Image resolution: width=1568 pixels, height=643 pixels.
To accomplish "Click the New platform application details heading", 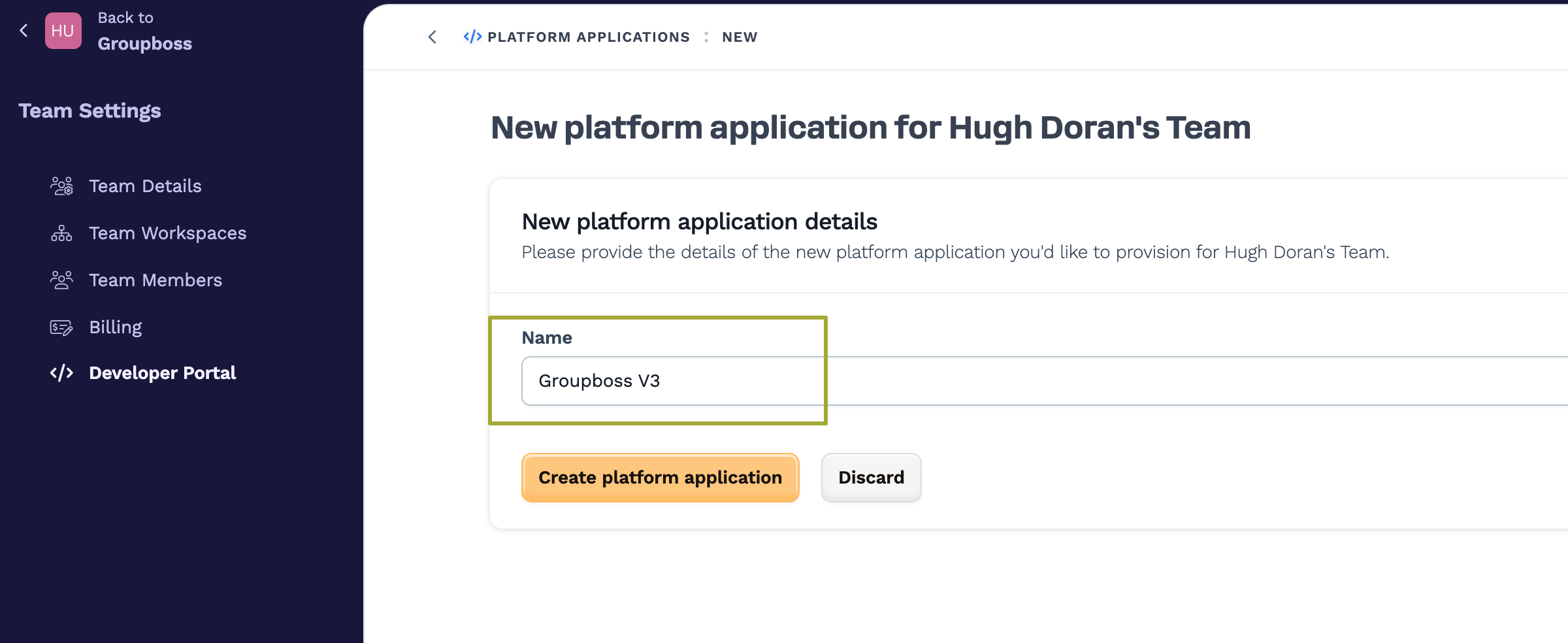I will [x=699, y=222].
